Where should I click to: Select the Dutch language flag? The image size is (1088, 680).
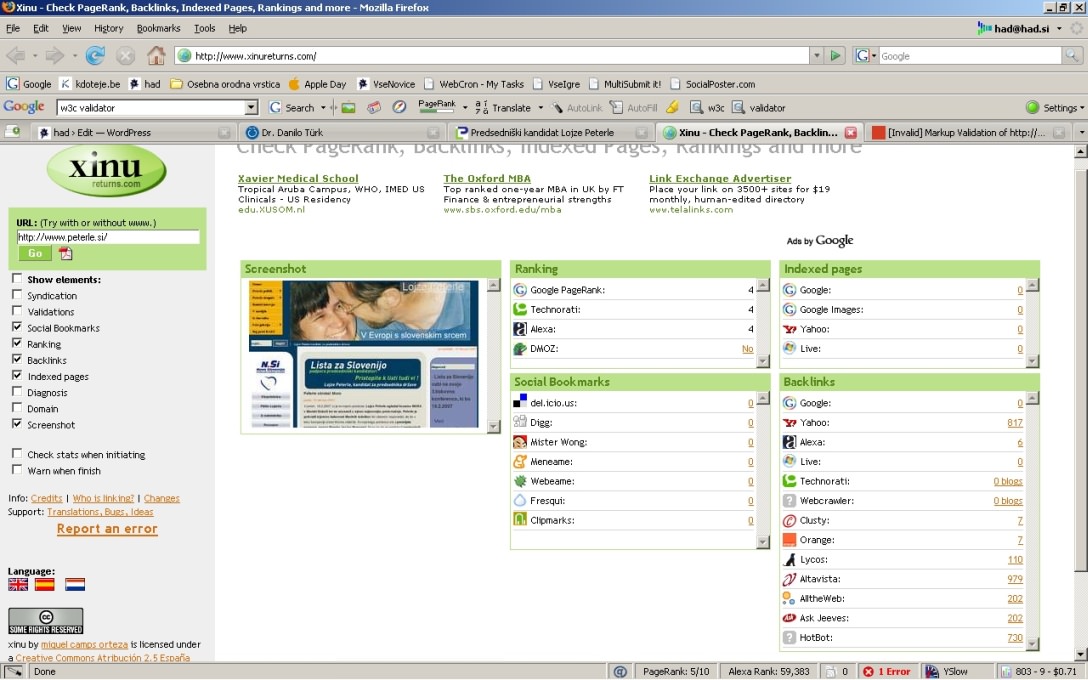(75, 584)
